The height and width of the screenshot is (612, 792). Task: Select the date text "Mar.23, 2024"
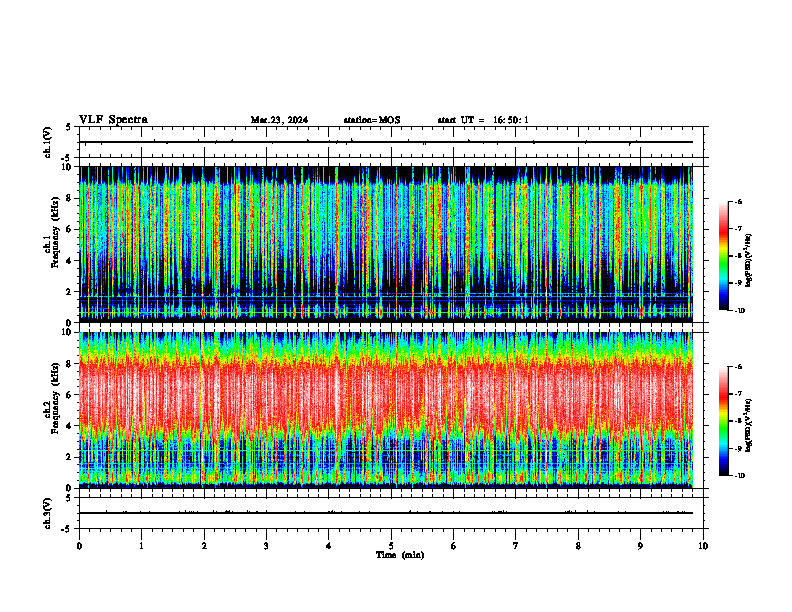click(279, 120)
